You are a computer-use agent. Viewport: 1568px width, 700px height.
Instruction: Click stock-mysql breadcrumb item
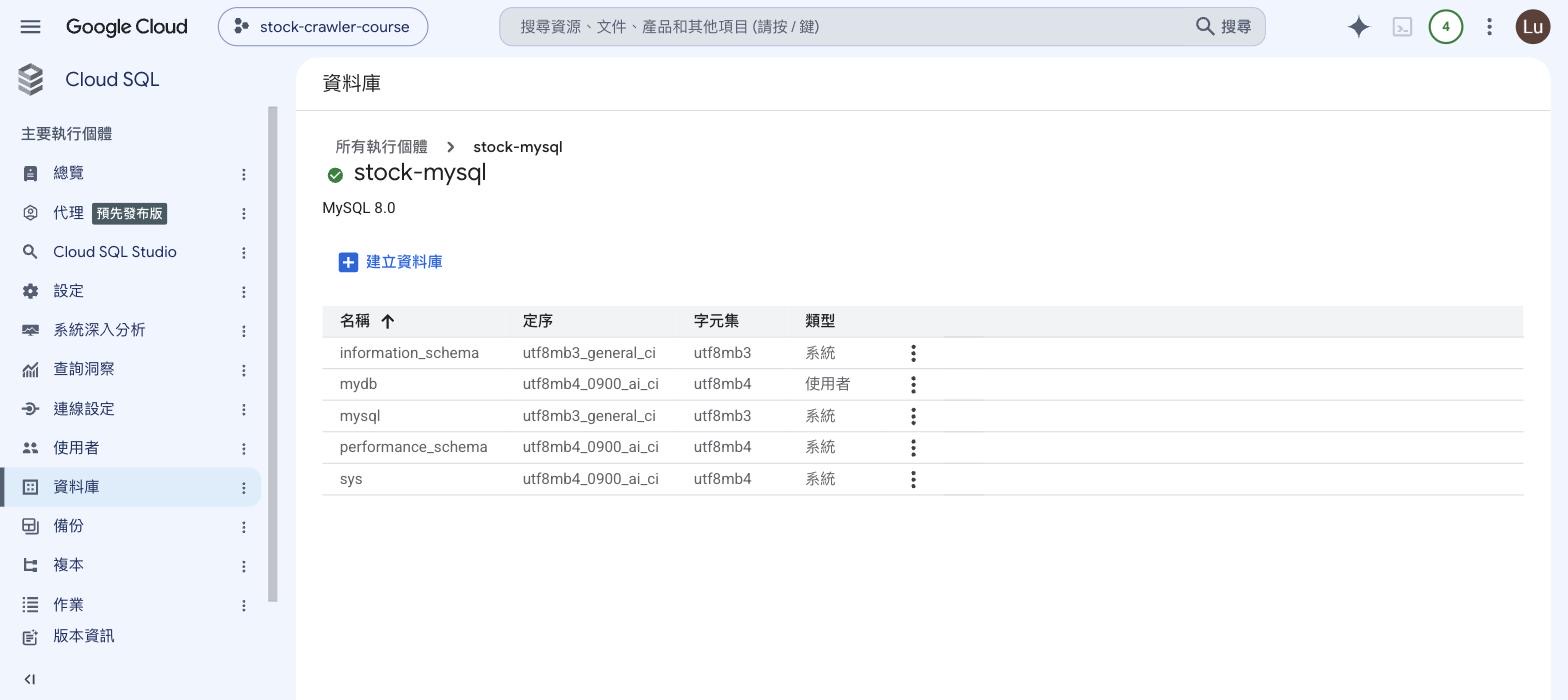click(x=517, y=147)
